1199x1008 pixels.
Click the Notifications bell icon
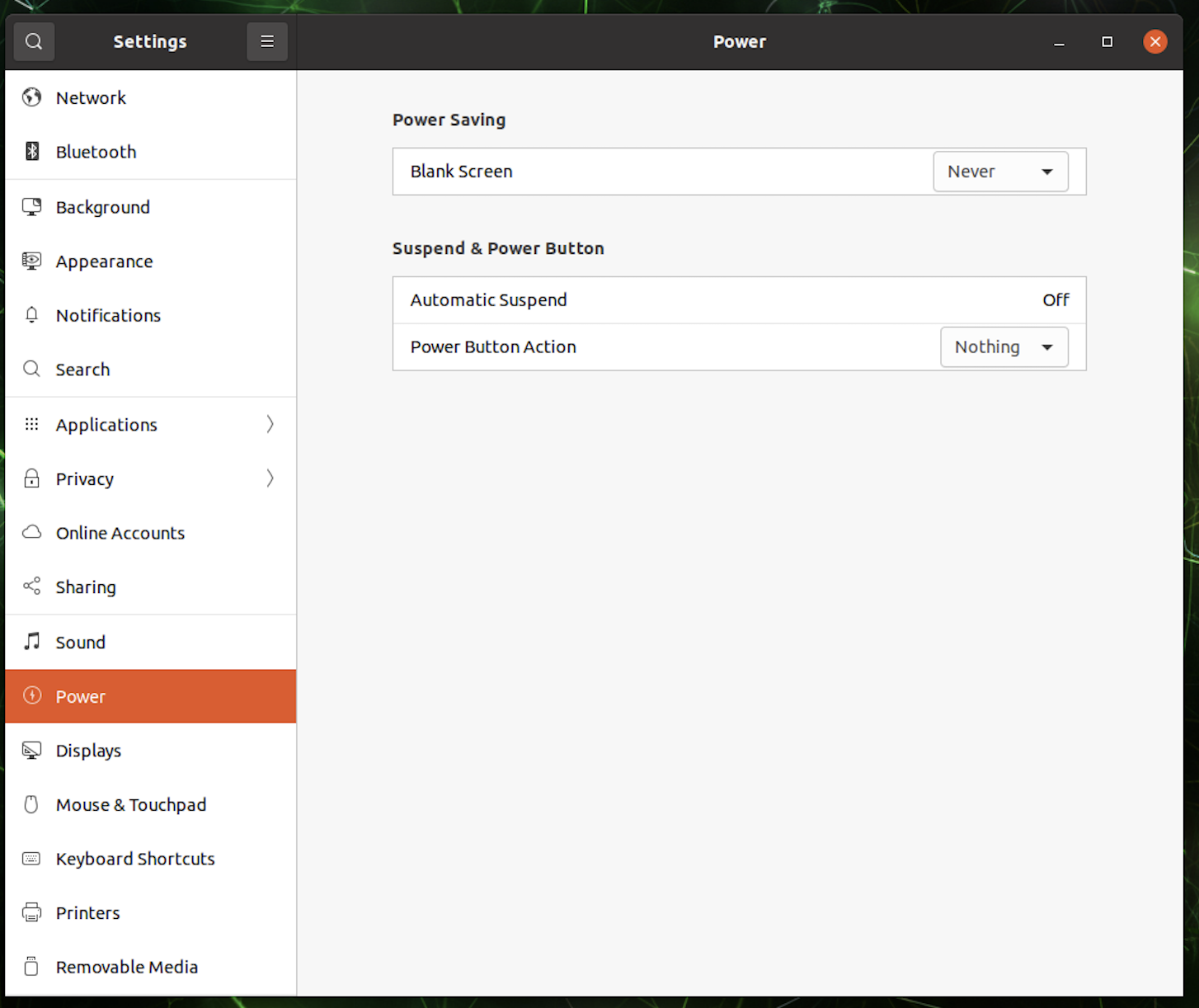point(32,315)
